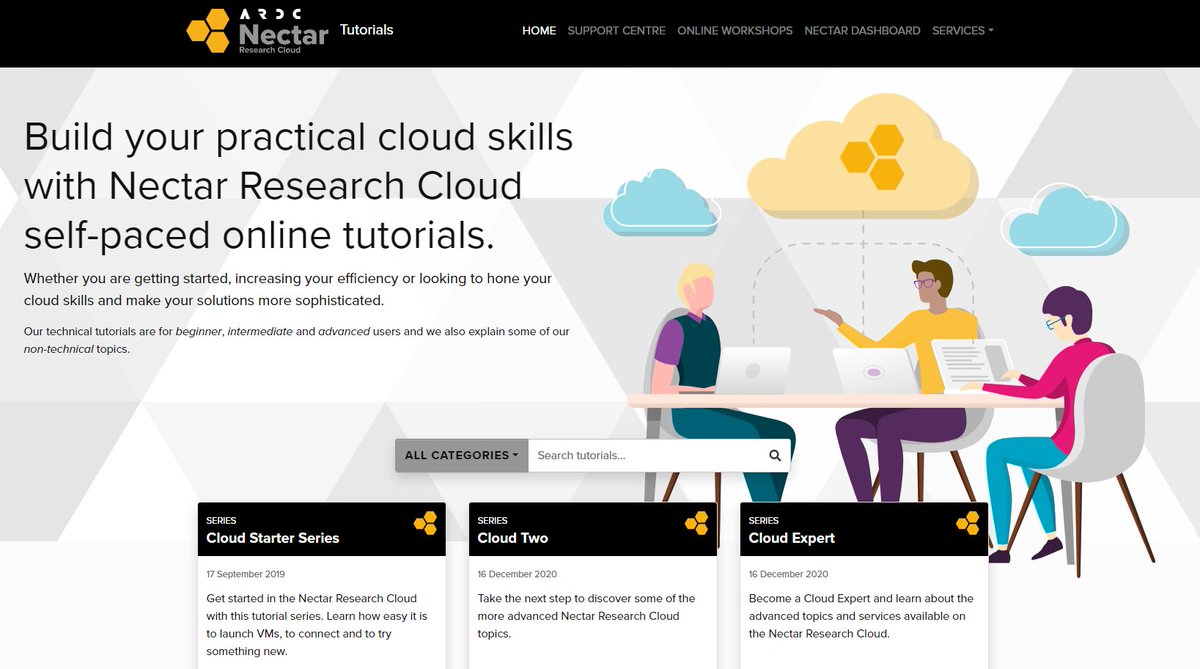The image size is (1200, 669).
Task: Expand the Services menu
Action: [962, 31]
